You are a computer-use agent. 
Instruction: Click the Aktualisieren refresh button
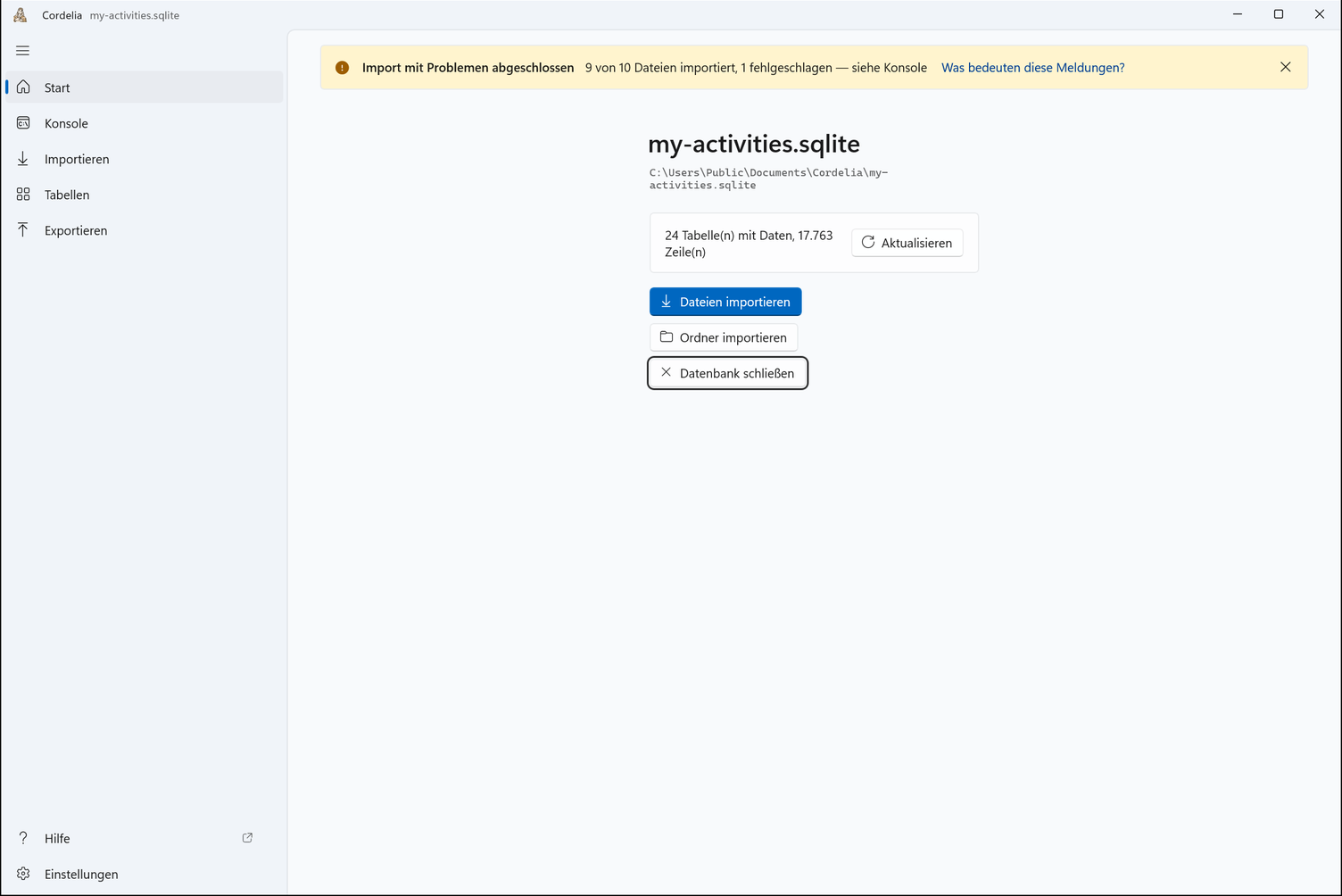907,243
